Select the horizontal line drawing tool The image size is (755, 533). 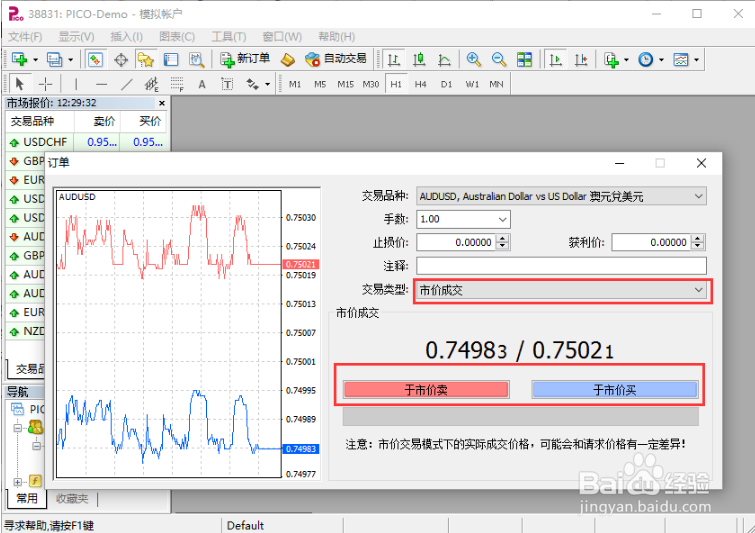tap(101, 84)
